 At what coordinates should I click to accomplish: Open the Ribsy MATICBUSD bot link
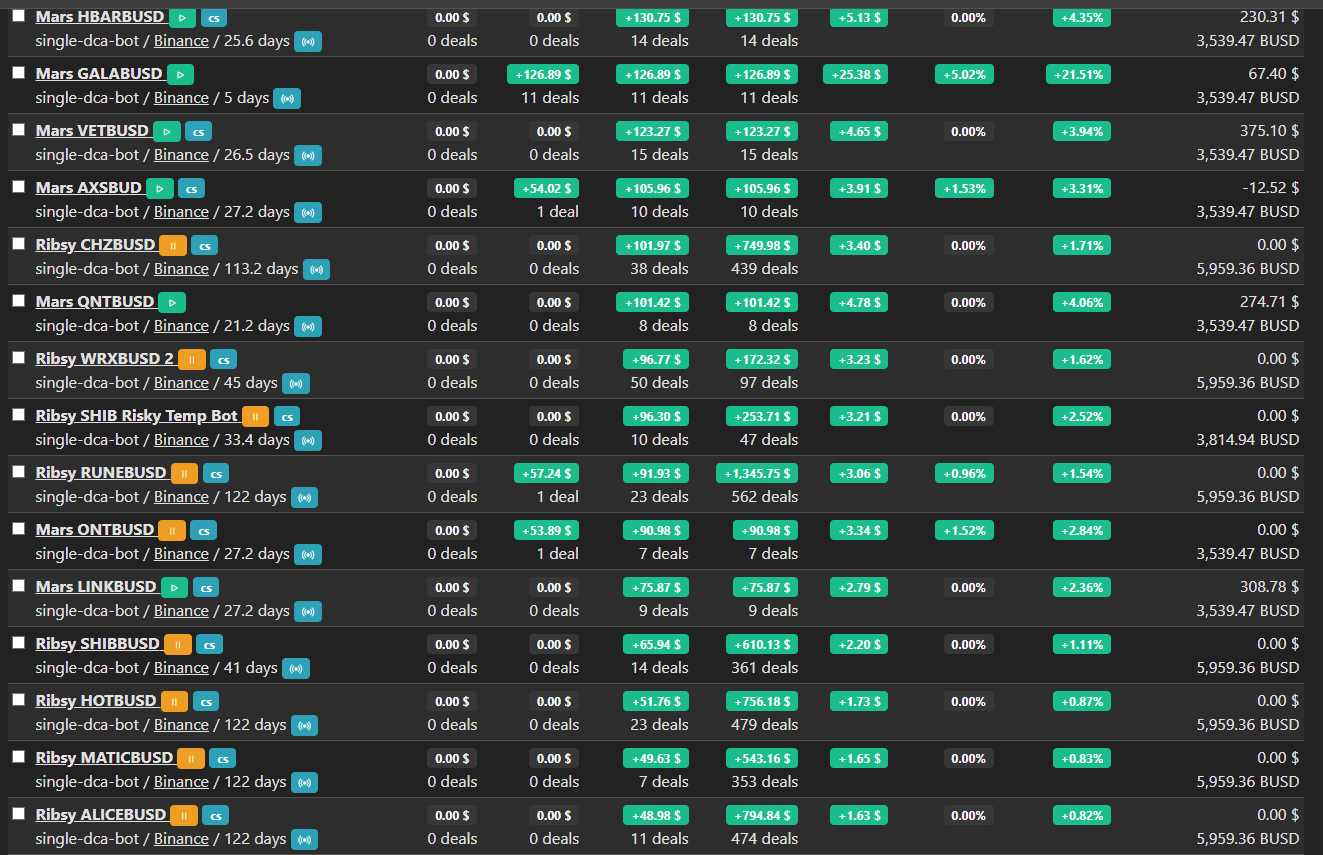pos(105,758)
